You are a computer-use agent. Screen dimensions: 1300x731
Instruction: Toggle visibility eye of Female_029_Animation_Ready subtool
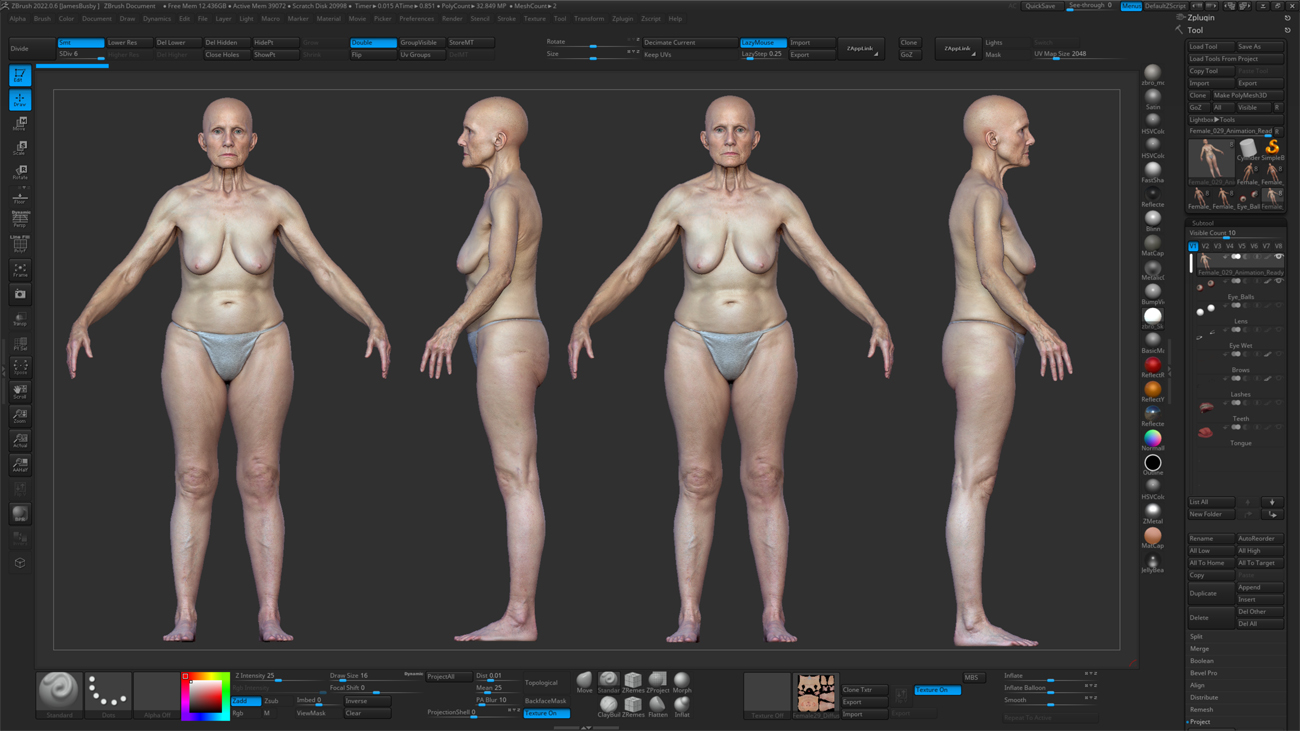point(1278,257)
